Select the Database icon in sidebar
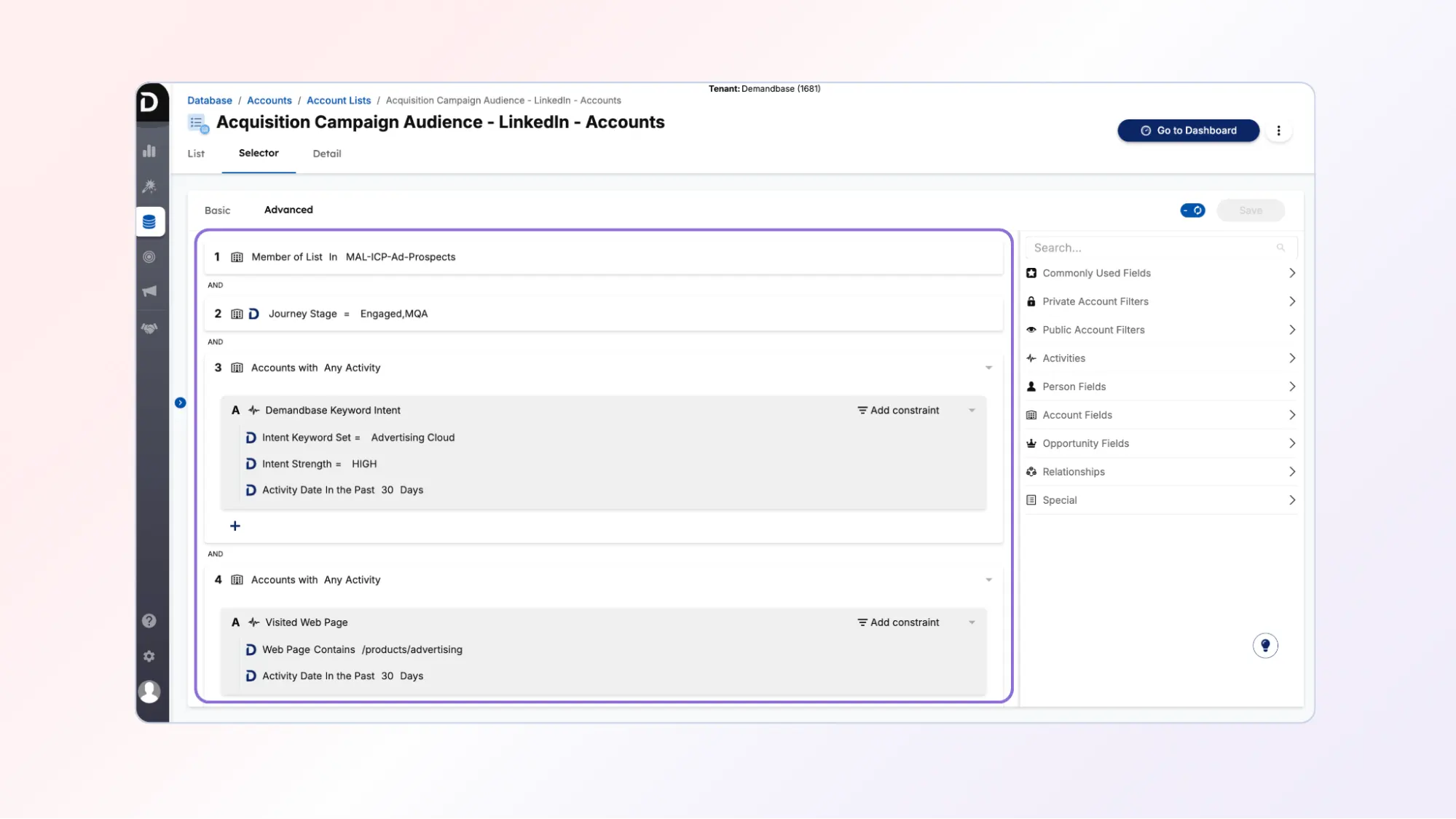This screenshot has width=1456, height=819. (150, 221)
